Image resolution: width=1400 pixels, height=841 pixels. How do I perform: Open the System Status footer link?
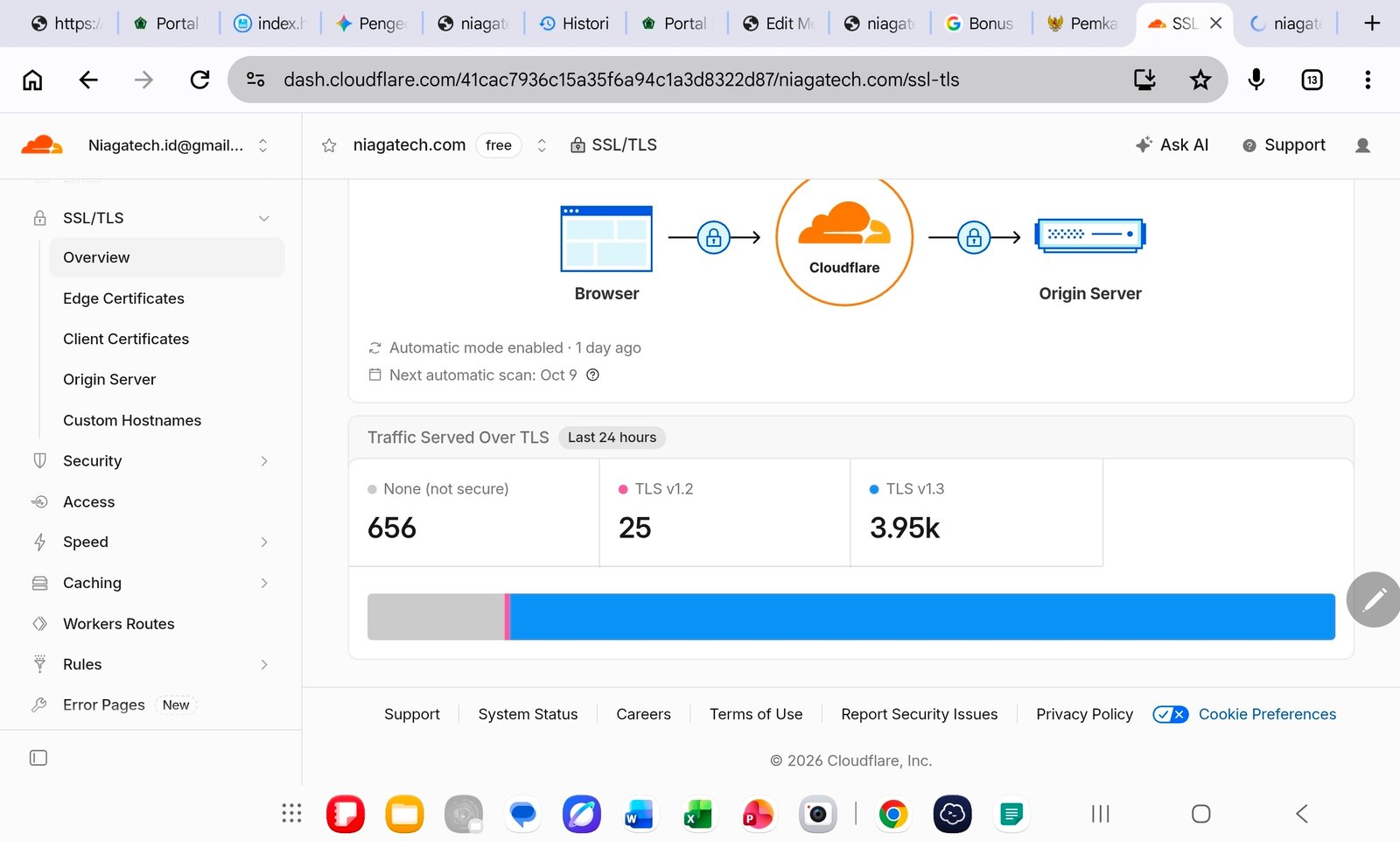(528, 714)
